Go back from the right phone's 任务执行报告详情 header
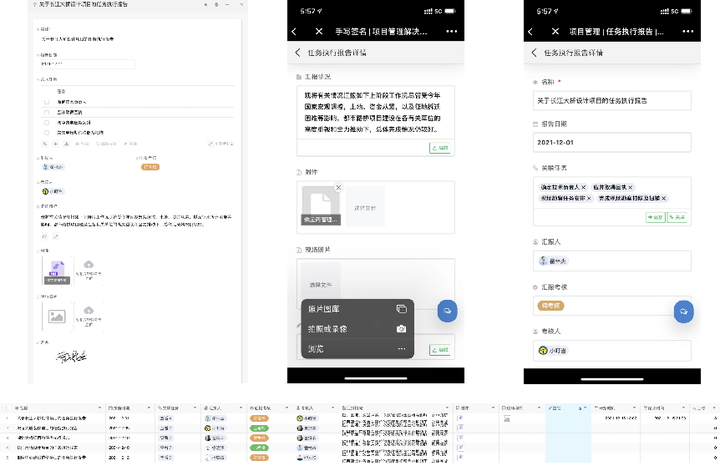Image resolution: width=720 pixels, height=466 pixels. [534, 52]
